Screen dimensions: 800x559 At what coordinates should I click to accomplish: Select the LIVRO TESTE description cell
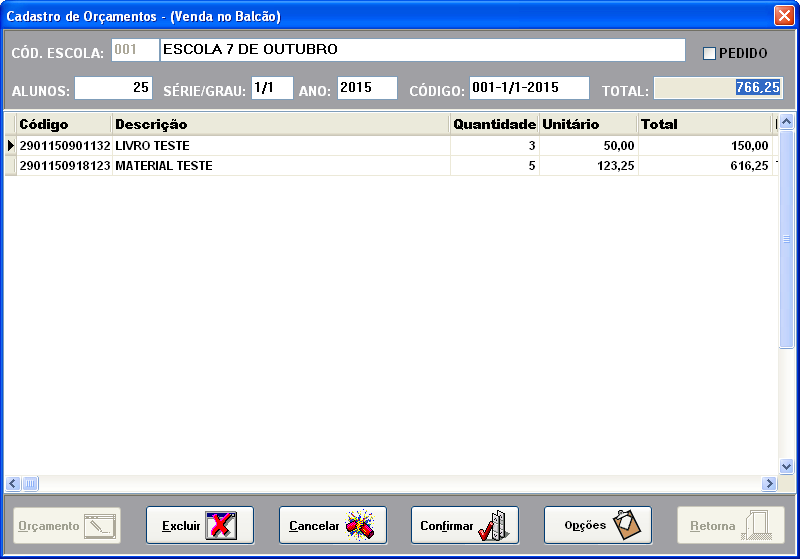pyautogui.click(x=281, y=146)
